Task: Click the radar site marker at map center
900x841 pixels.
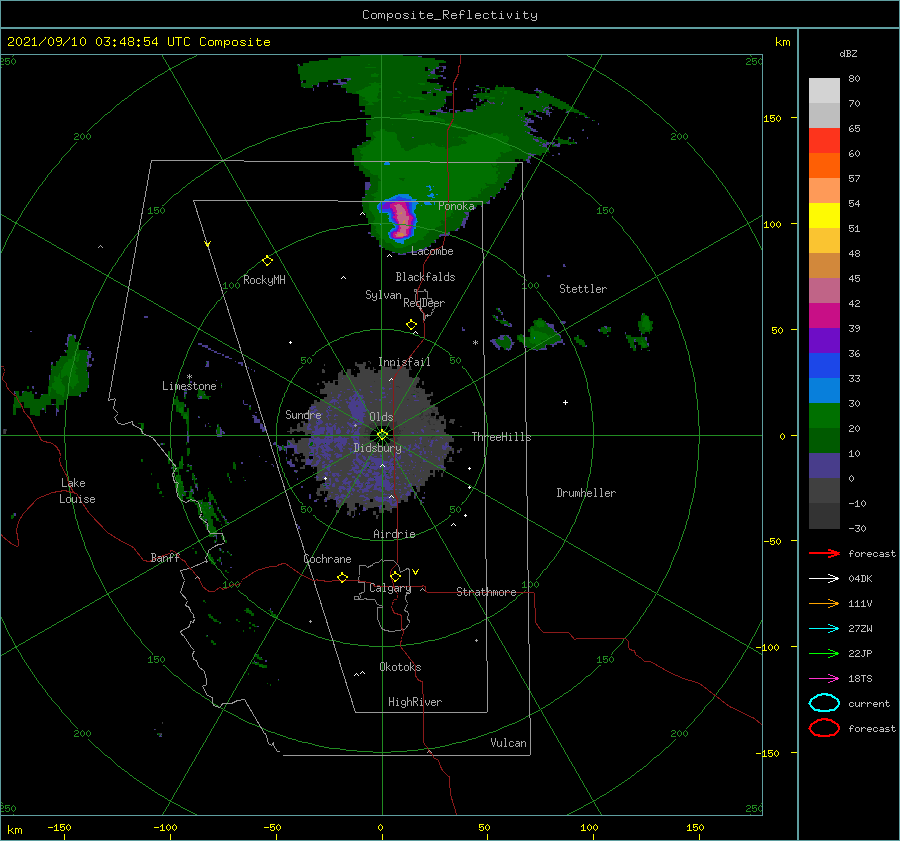Action: click(x=382, y=435)
